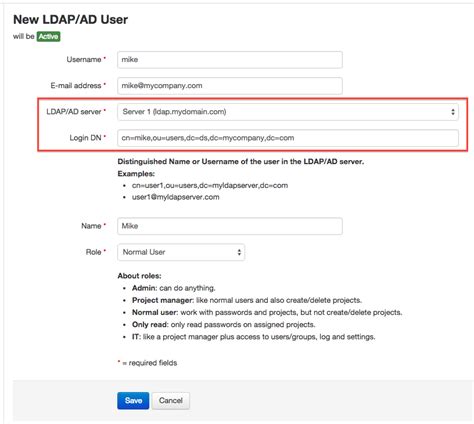This screenshot has height=424, width=474.
Task: Click the Login DN label
Action: click(x=85, y=138)
